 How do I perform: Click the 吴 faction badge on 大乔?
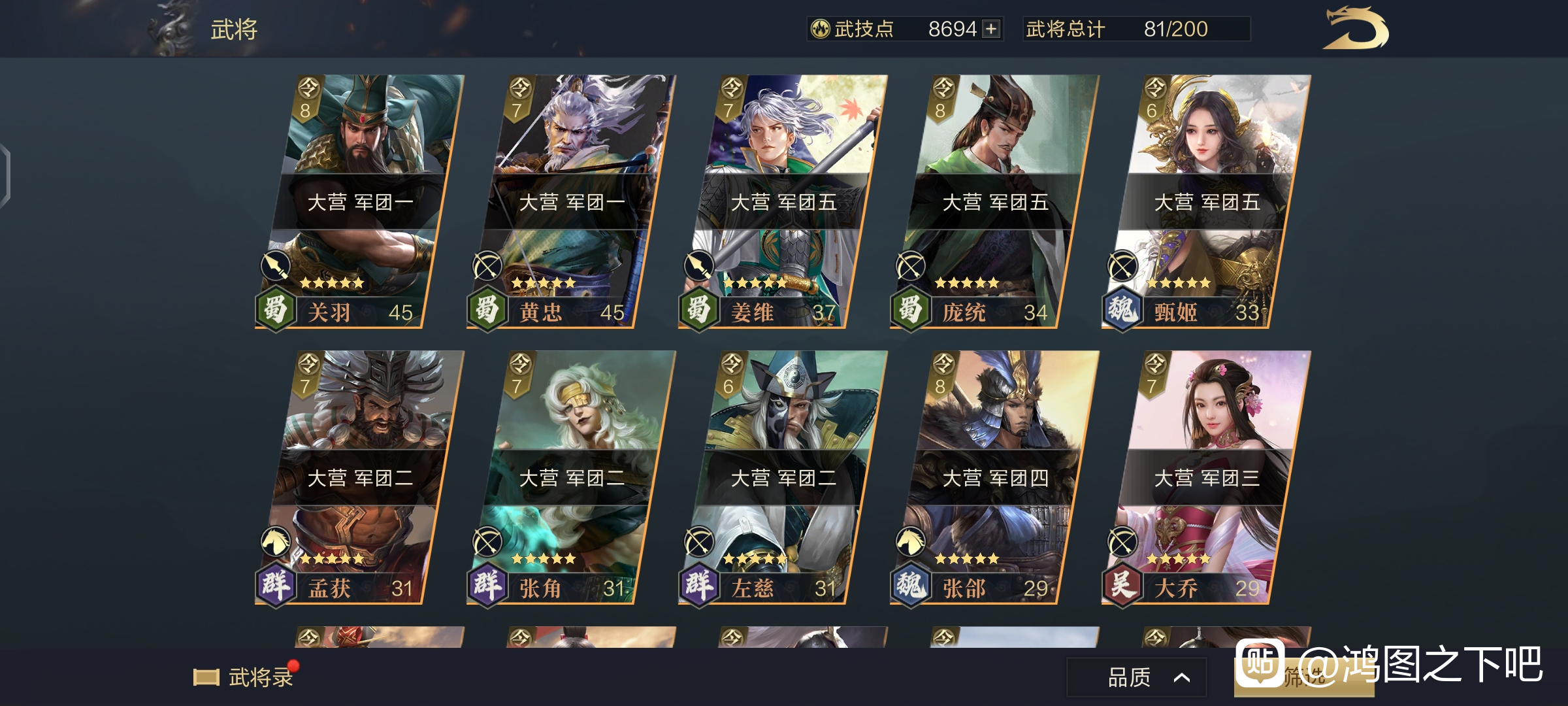click(1122, 584)
